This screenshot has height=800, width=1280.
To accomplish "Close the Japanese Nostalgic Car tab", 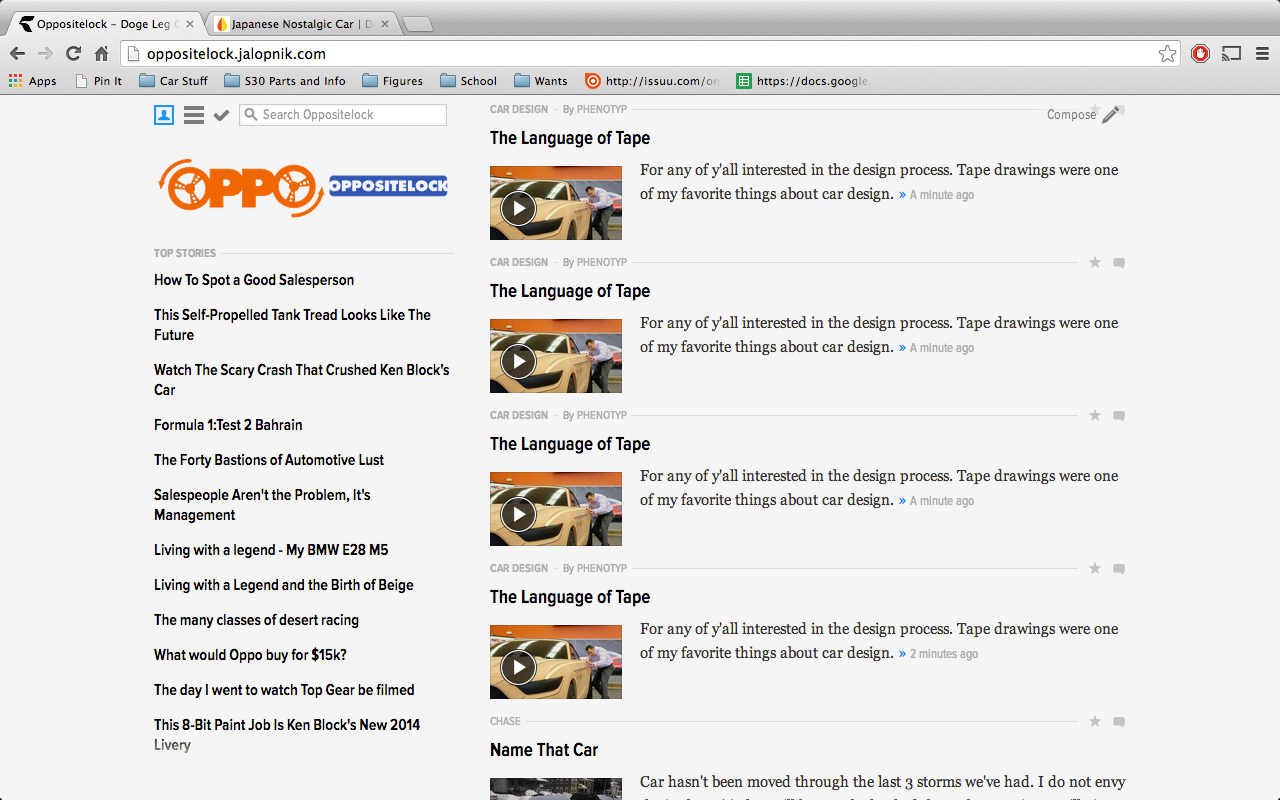I will coord(385,24).
